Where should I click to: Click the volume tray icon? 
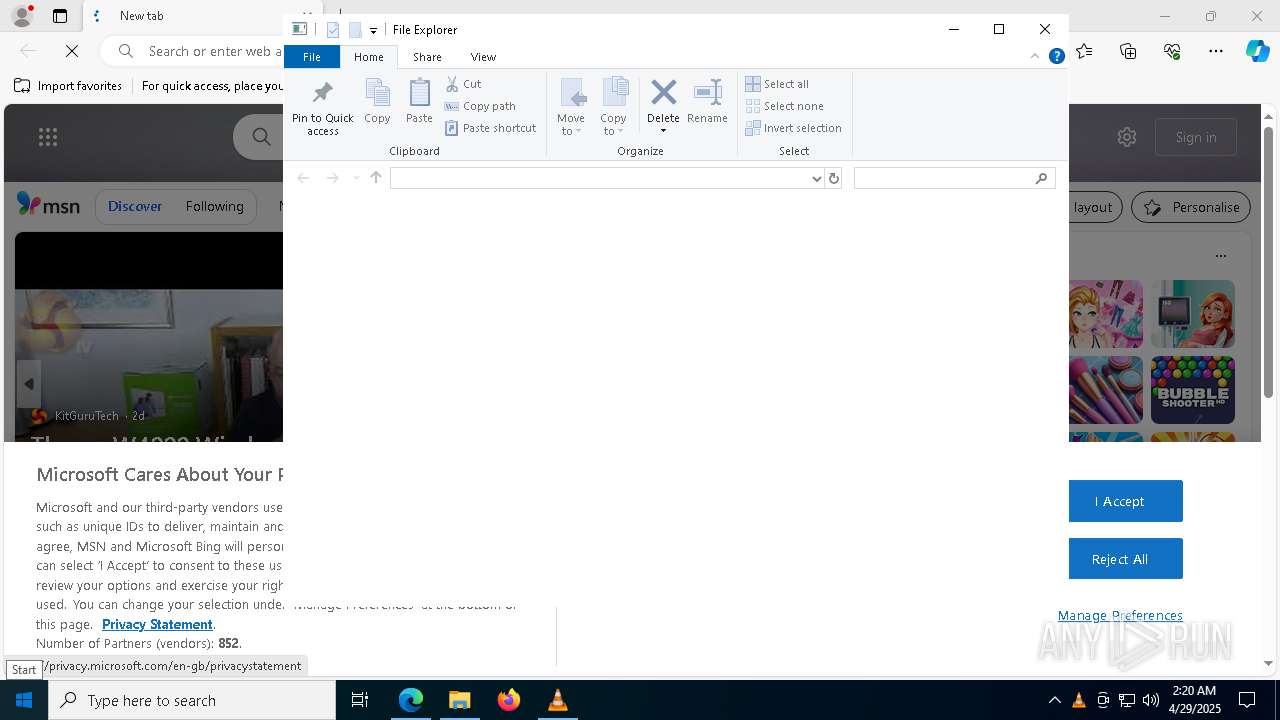[1151, 700]
